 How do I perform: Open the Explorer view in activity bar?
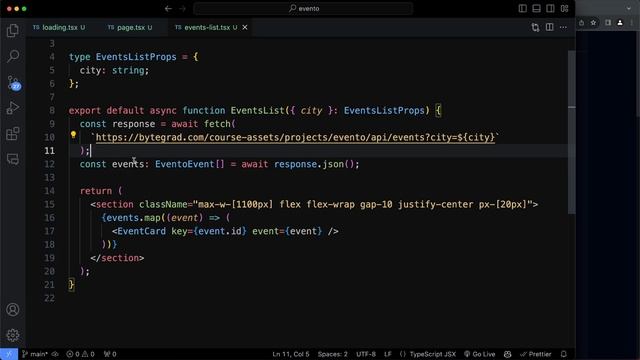coord(13,31)
